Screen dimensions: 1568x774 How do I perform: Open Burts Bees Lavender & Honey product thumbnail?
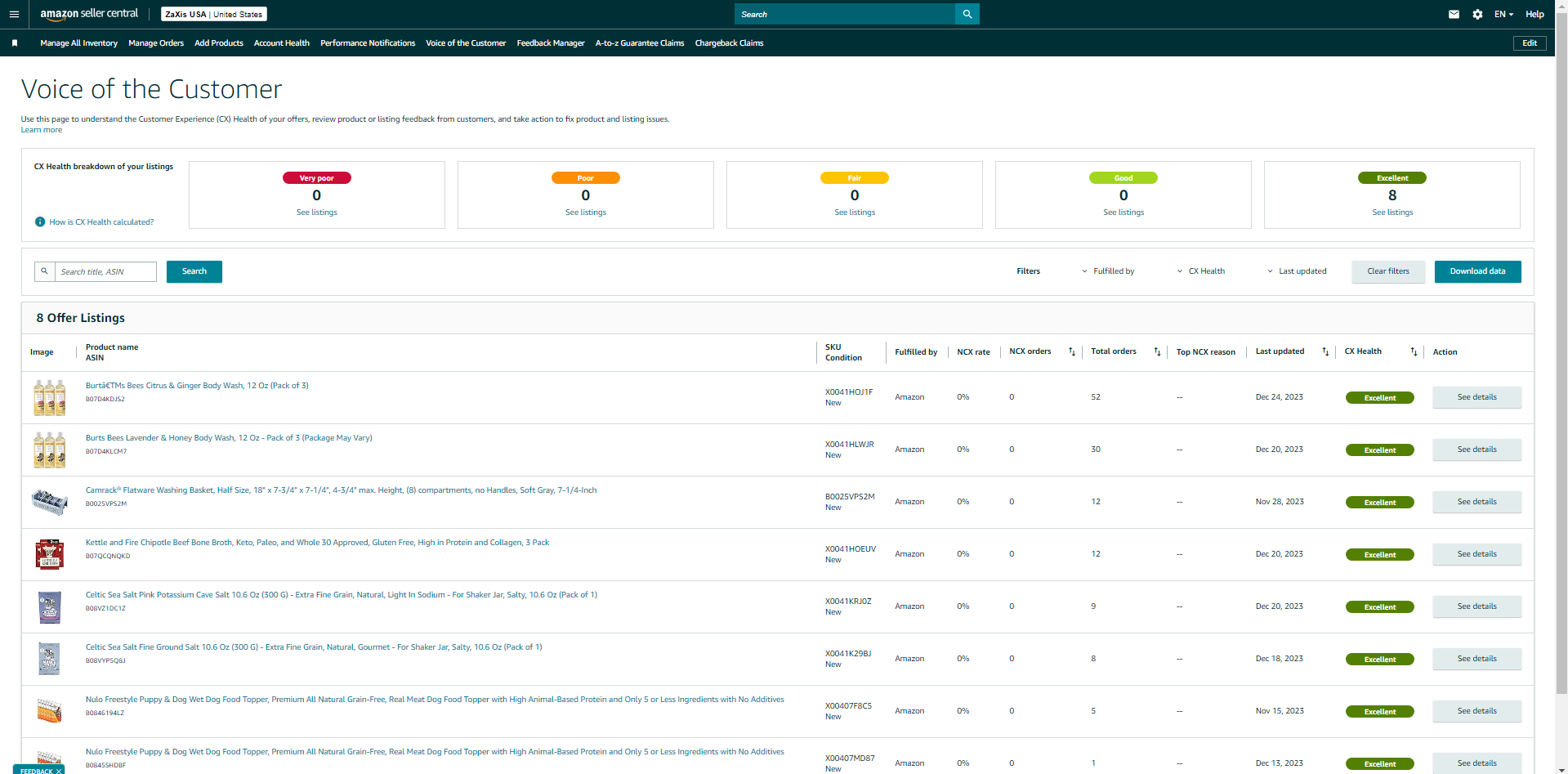tap(49, 450)
